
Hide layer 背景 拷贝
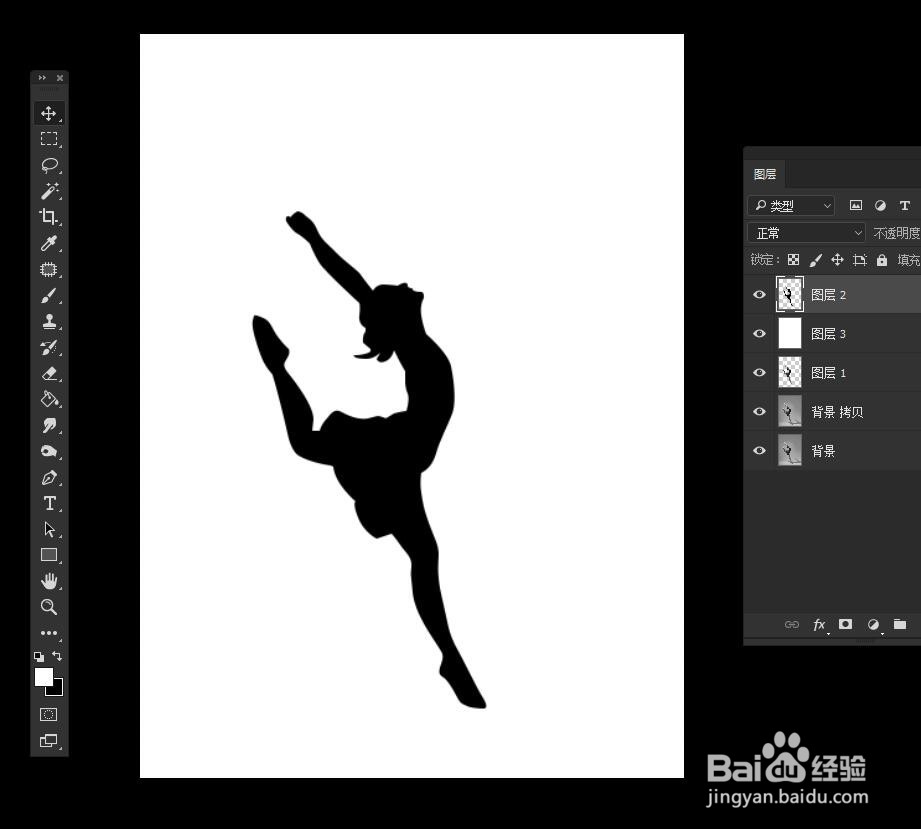(x=759, y=411)
